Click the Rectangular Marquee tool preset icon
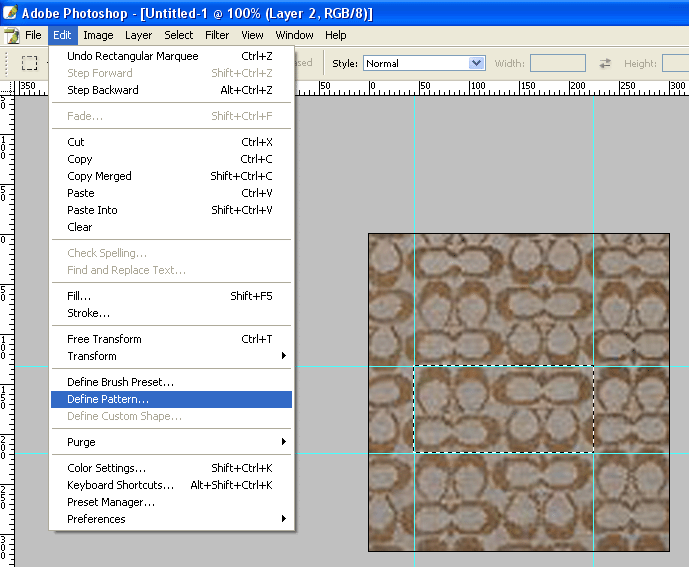 tap(30, 63)
